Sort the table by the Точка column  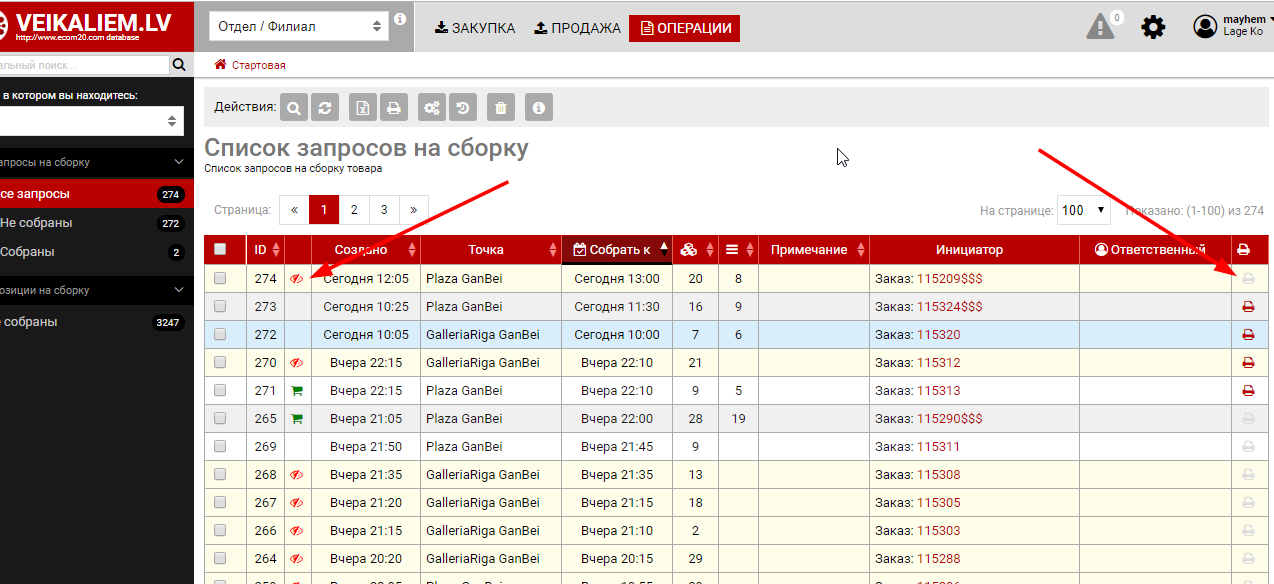coord(486,250)
